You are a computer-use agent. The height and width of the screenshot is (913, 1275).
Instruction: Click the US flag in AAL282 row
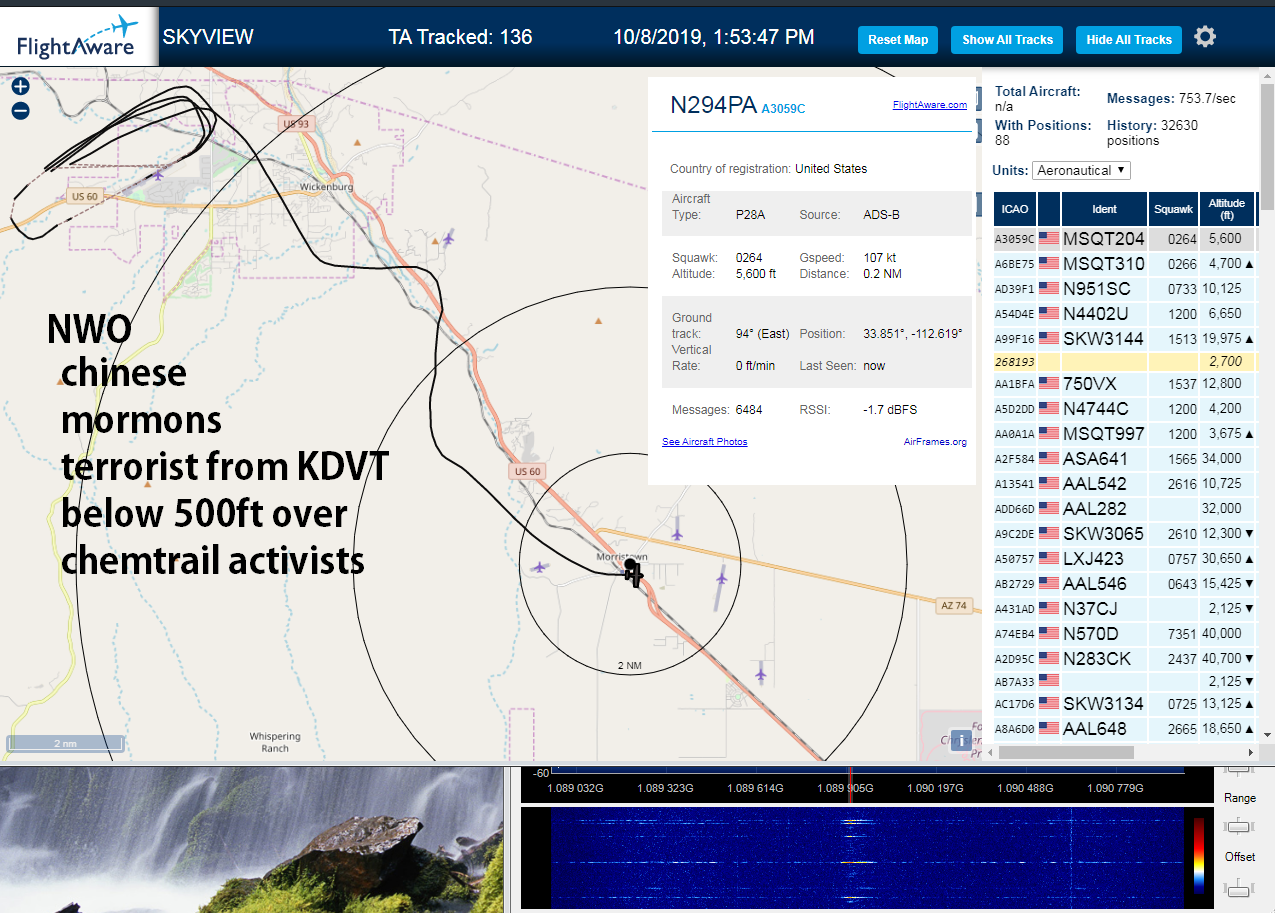(1048, 509)
